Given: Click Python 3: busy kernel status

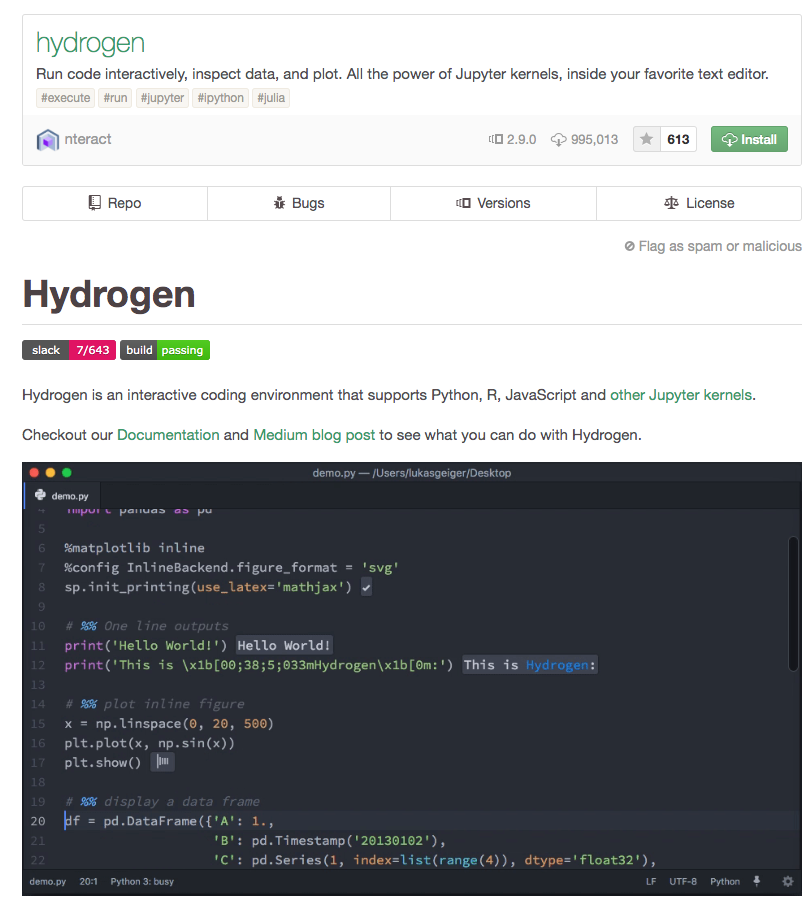Looking at the screenshot, I should tap(142, 882).
